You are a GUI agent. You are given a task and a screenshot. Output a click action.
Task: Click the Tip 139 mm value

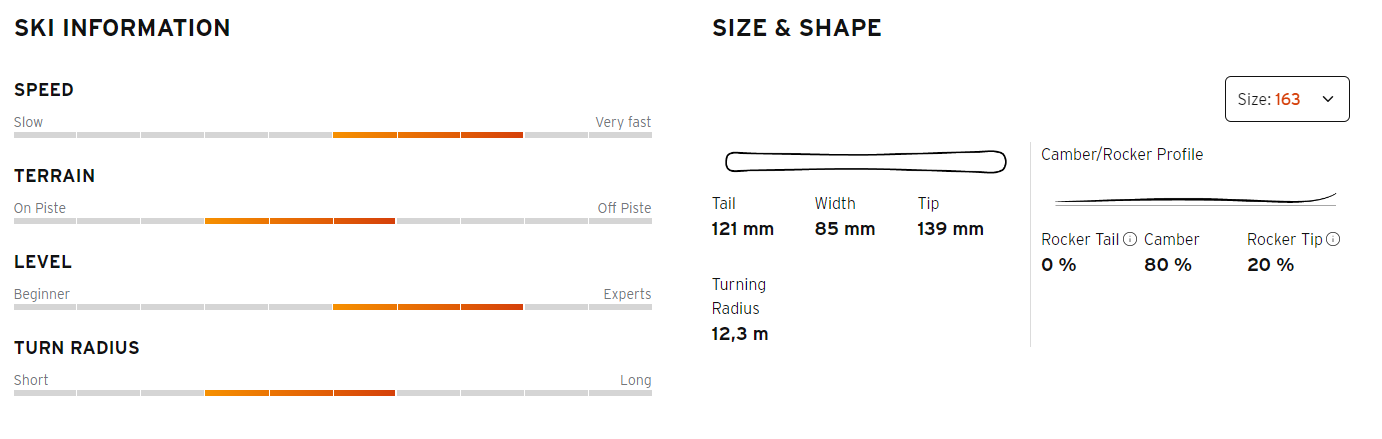coord(950,229)
